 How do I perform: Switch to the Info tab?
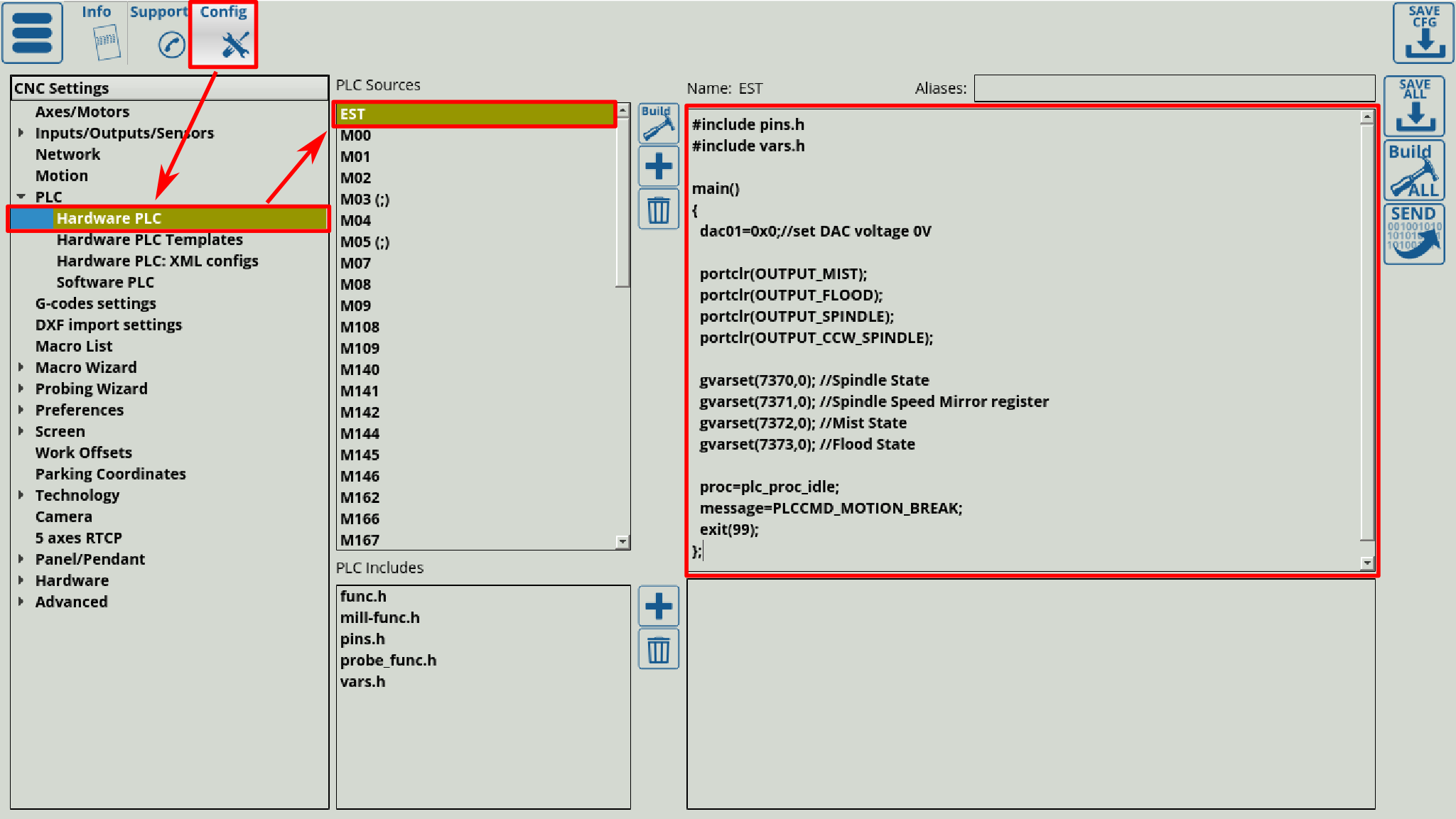point(97,33)
